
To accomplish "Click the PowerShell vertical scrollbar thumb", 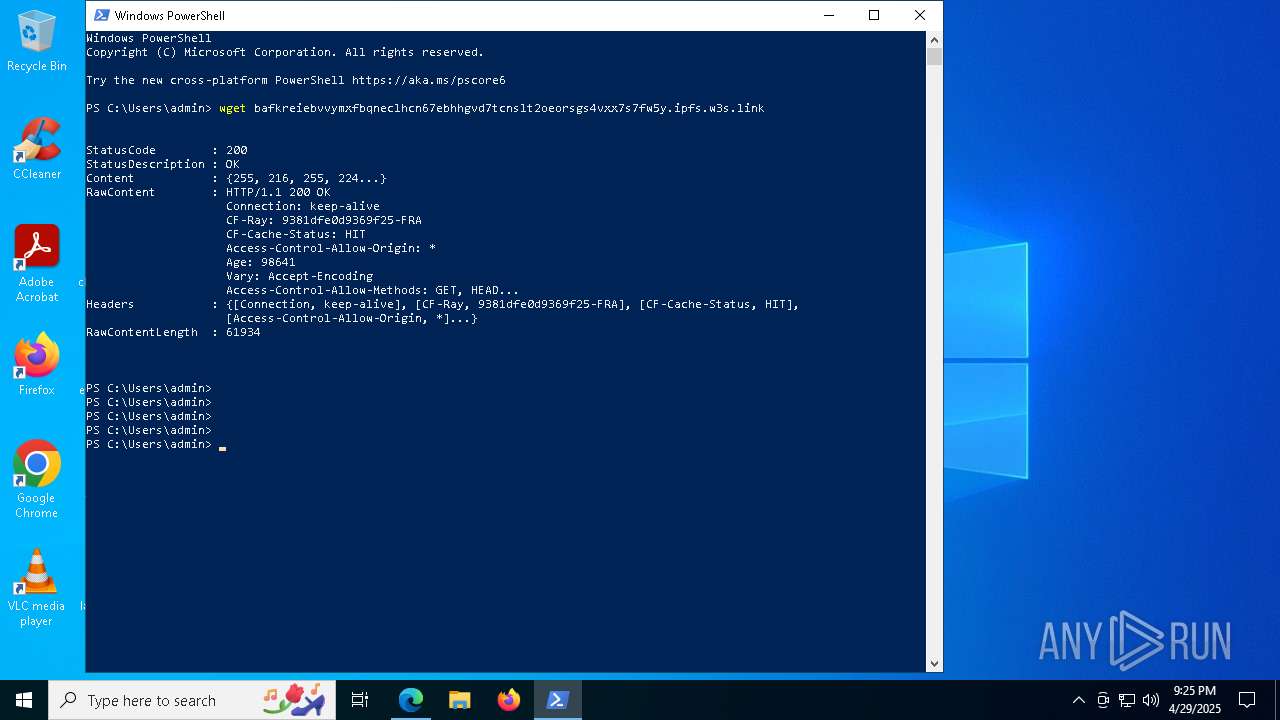I will coord(934,57).
